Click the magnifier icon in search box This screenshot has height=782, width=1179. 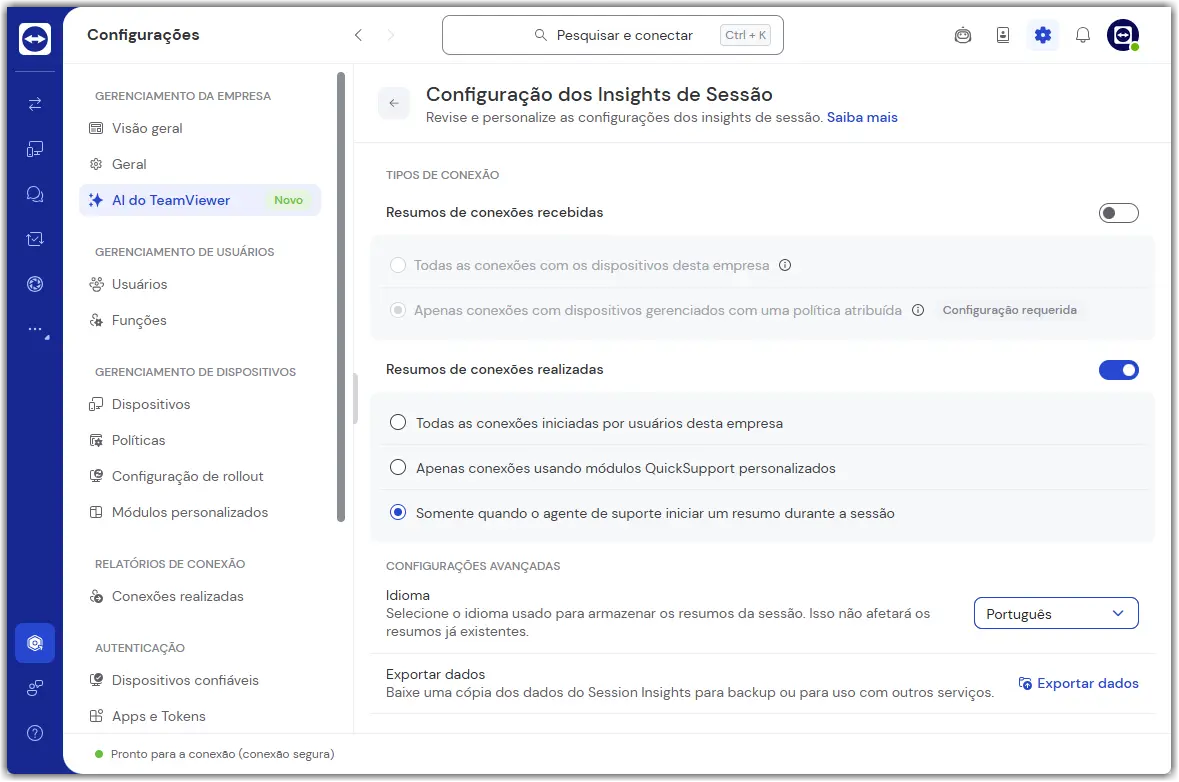[541, 35]
